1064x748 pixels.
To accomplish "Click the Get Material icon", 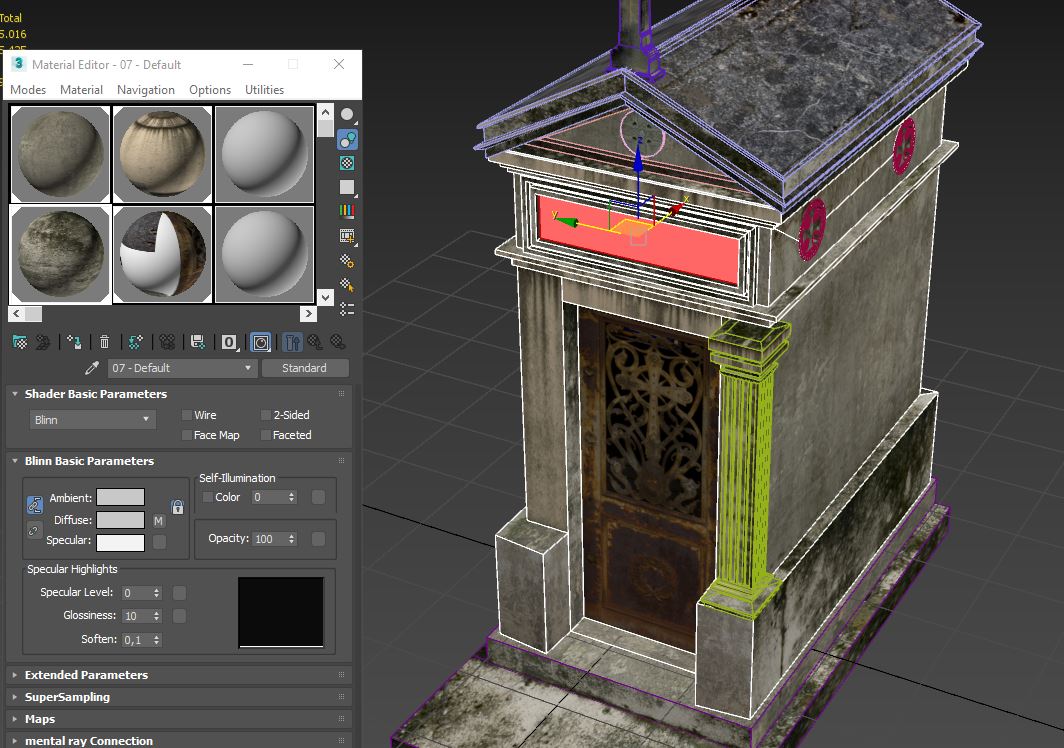I will tap(19, 342).
